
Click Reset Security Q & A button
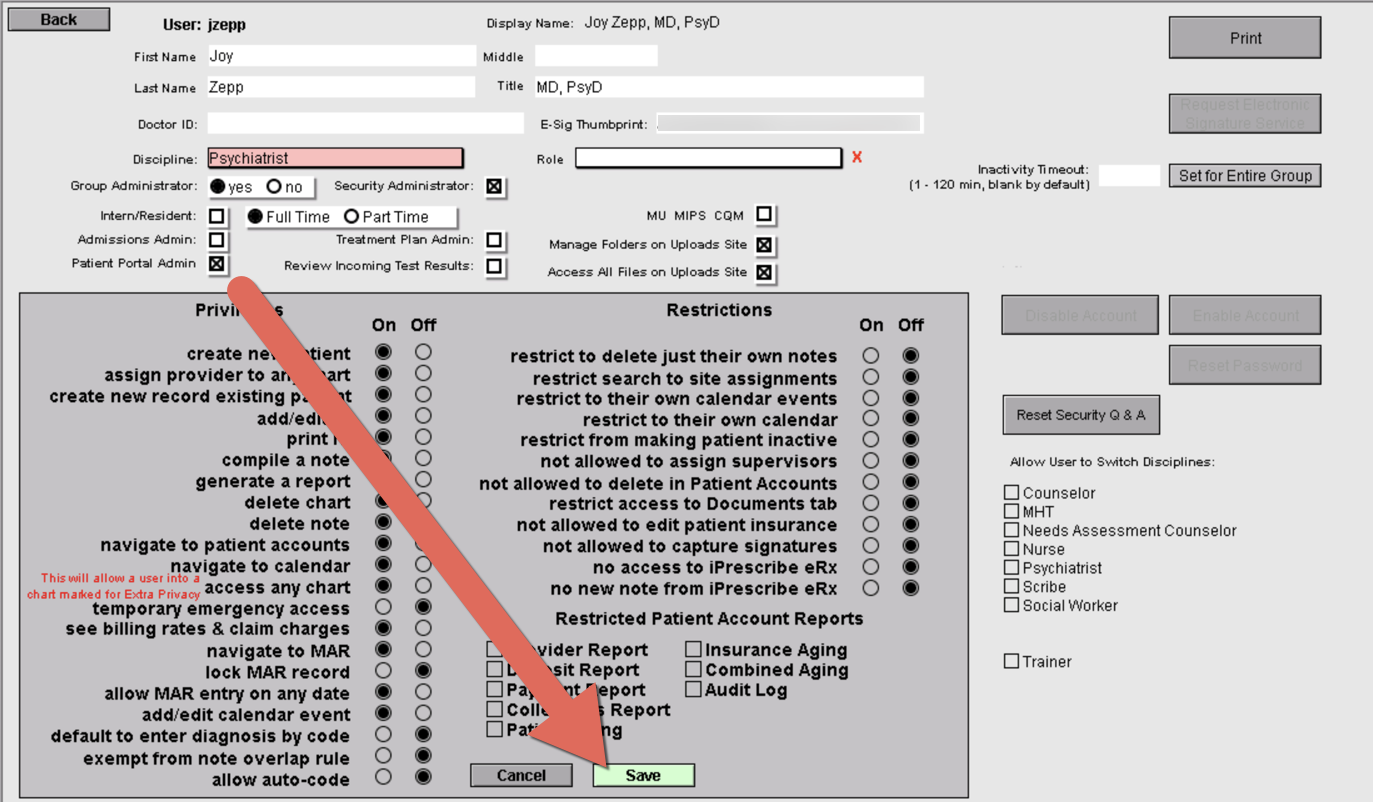1081,415
